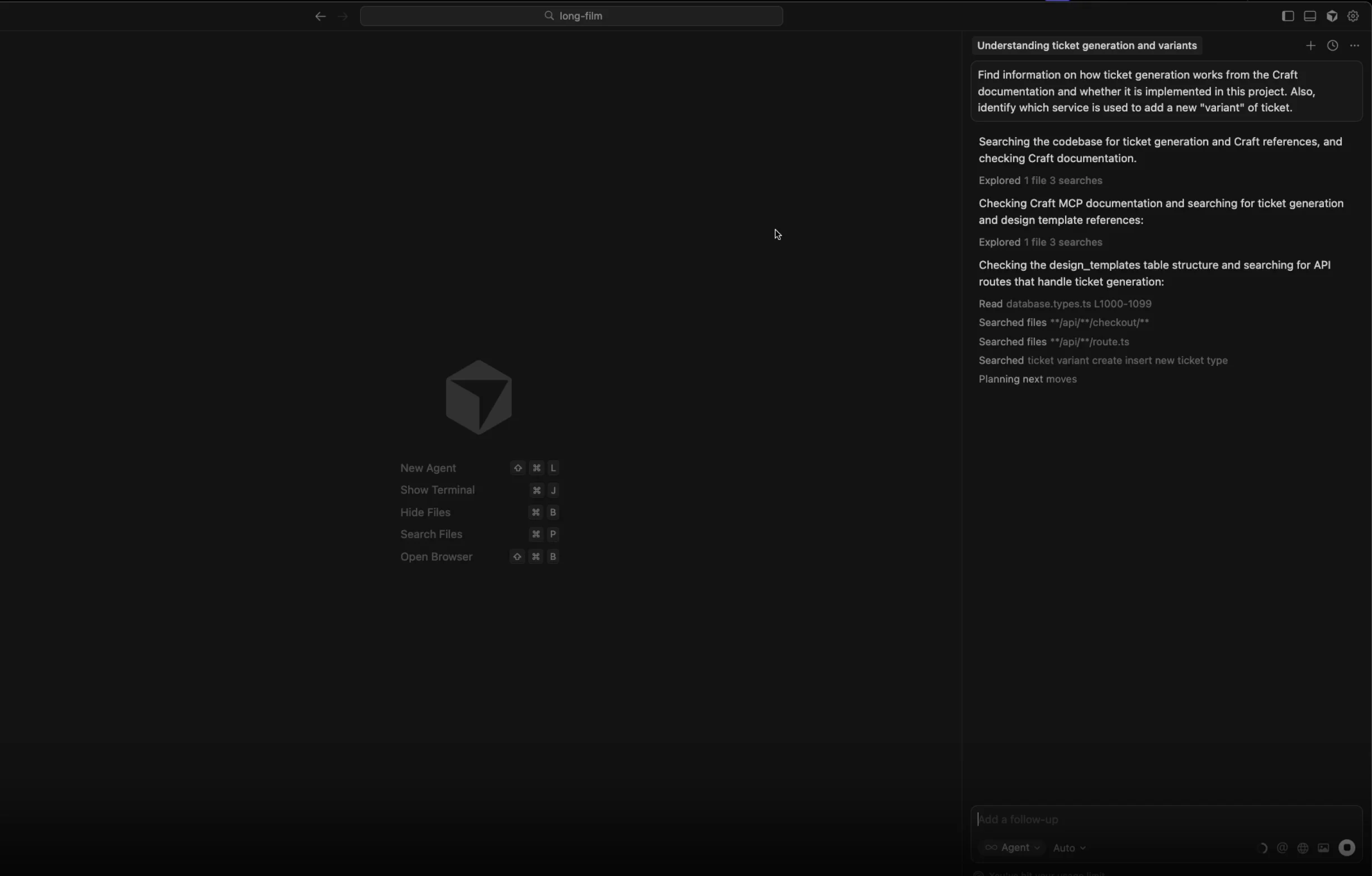Image resolution: width=1372 pixels, height=876 pixels.
Task: Click the back navigation arrow
Action: (320, 17)
